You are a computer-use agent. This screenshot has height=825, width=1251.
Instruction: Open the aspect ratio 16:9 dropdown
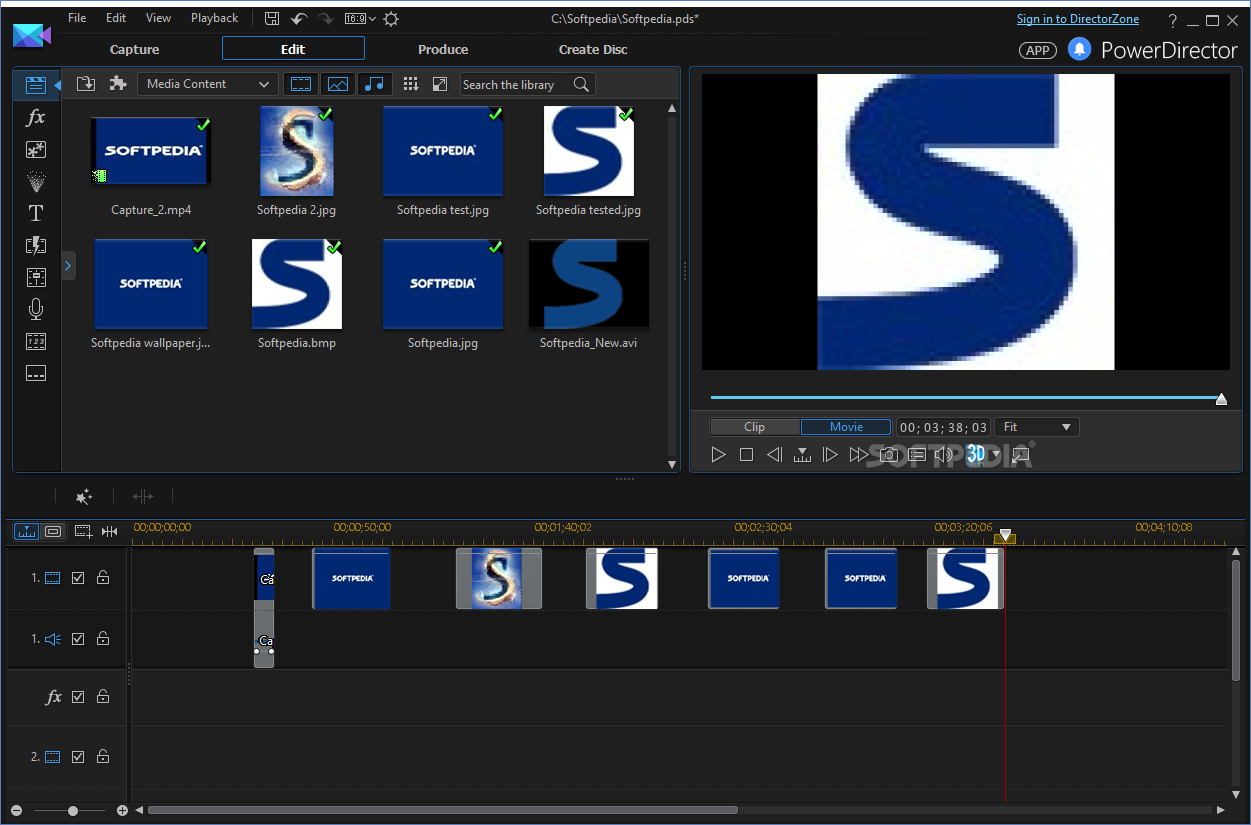pos(360,19)
